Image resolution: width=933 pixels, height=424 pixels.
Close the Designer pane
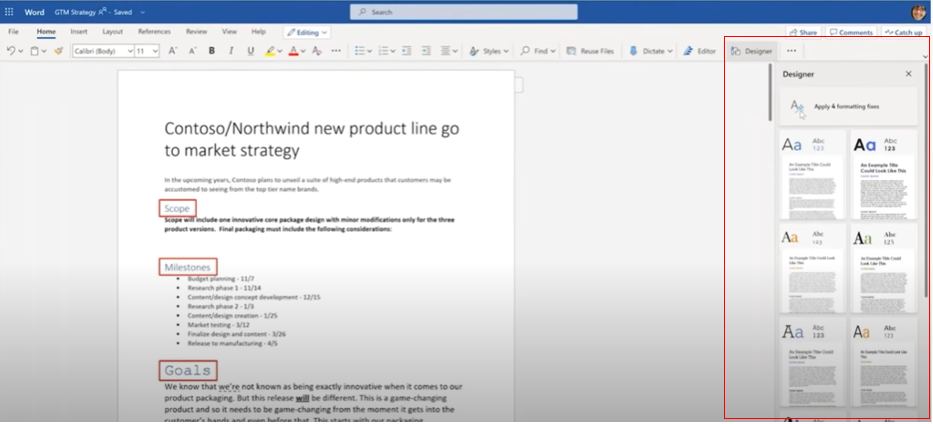tap(908, 74)
